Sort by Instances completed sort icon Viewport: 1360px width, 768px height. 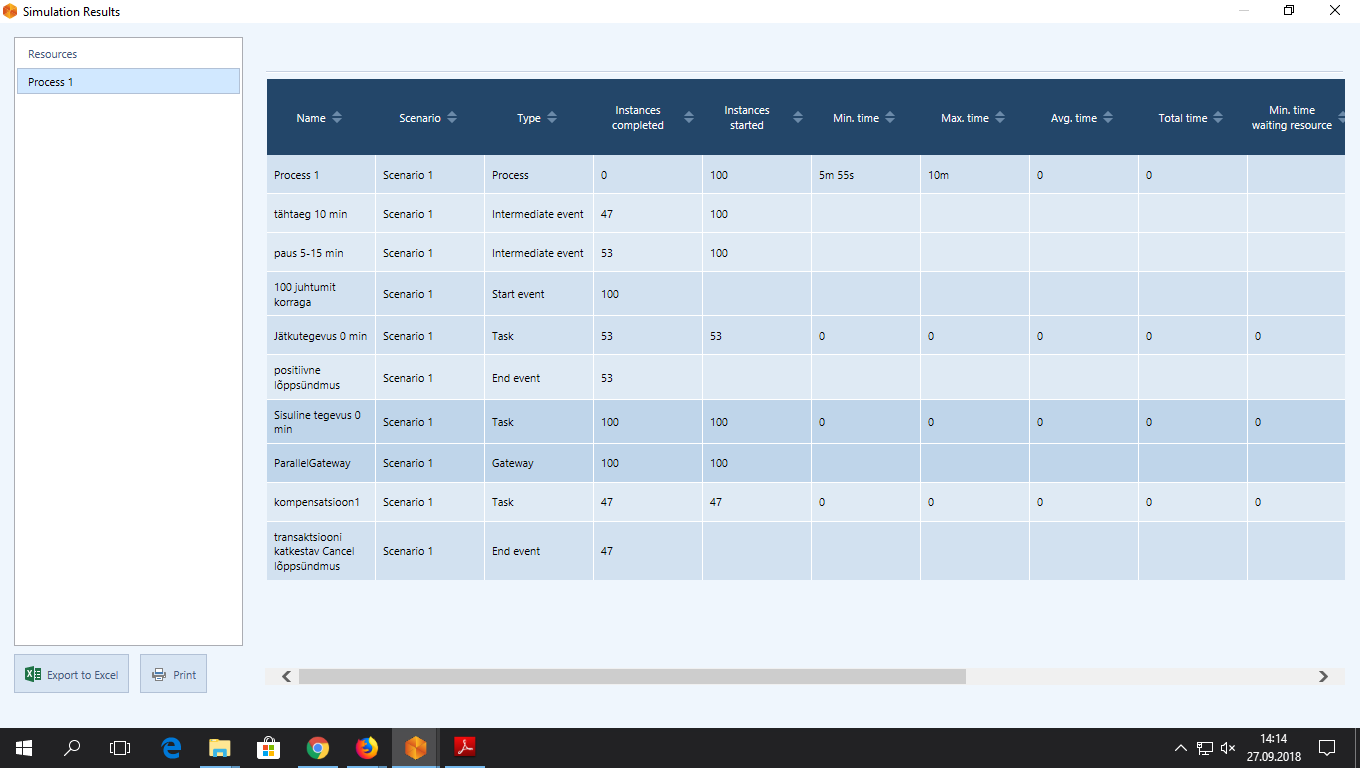(688, 118)
